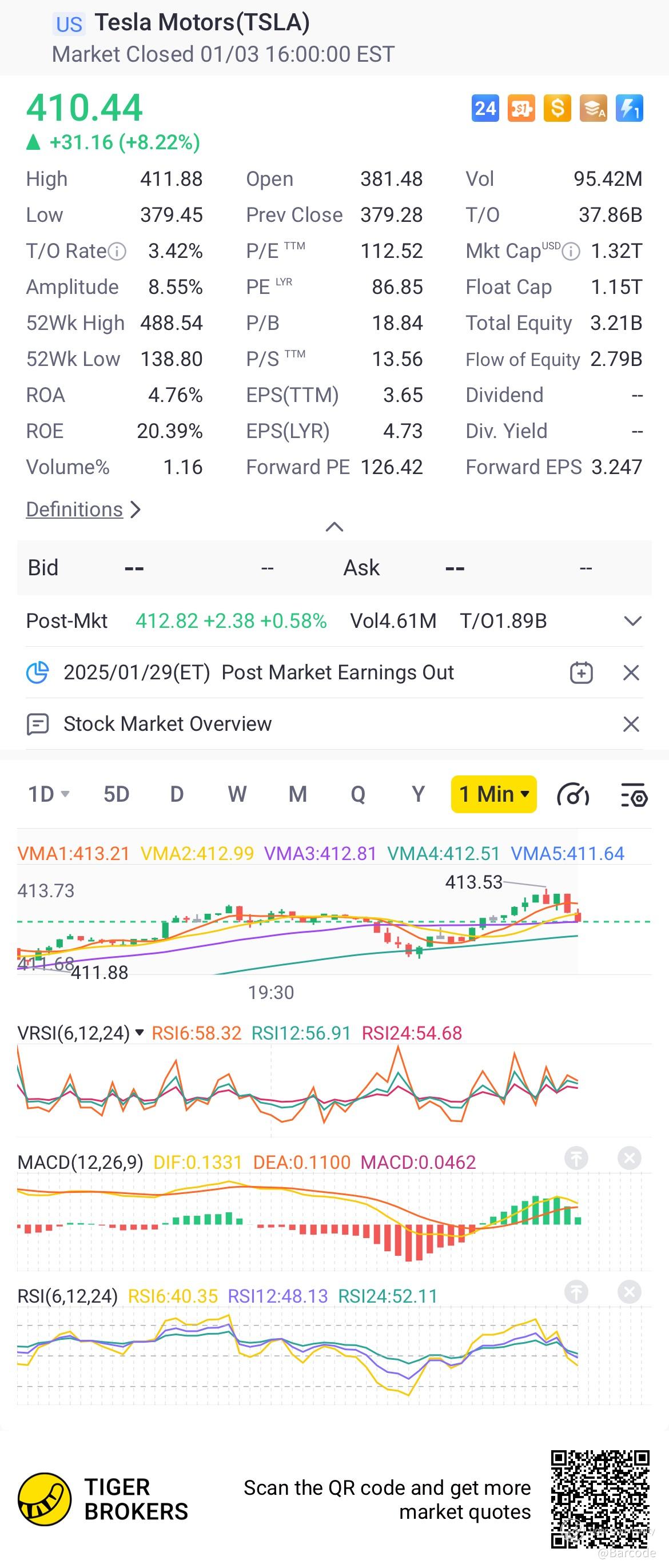Screen dimensions: 669x1568
Task: Tap the 413.53 chart high label
Action: pyautogui.click(x=474, y=882)
